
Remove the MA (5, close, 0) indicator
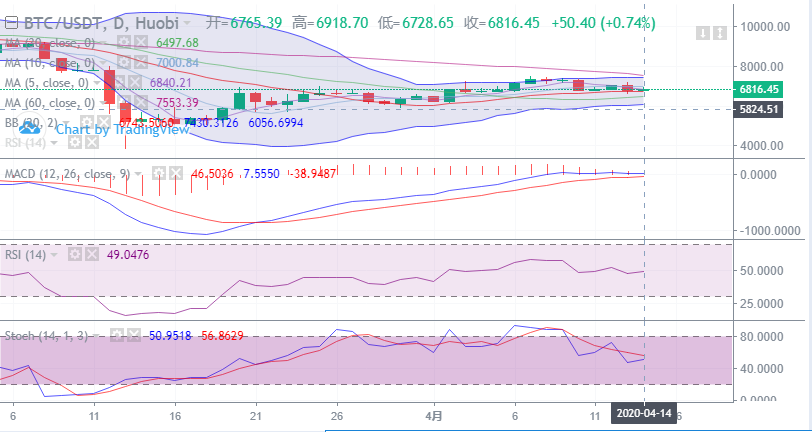coord(136,82)
